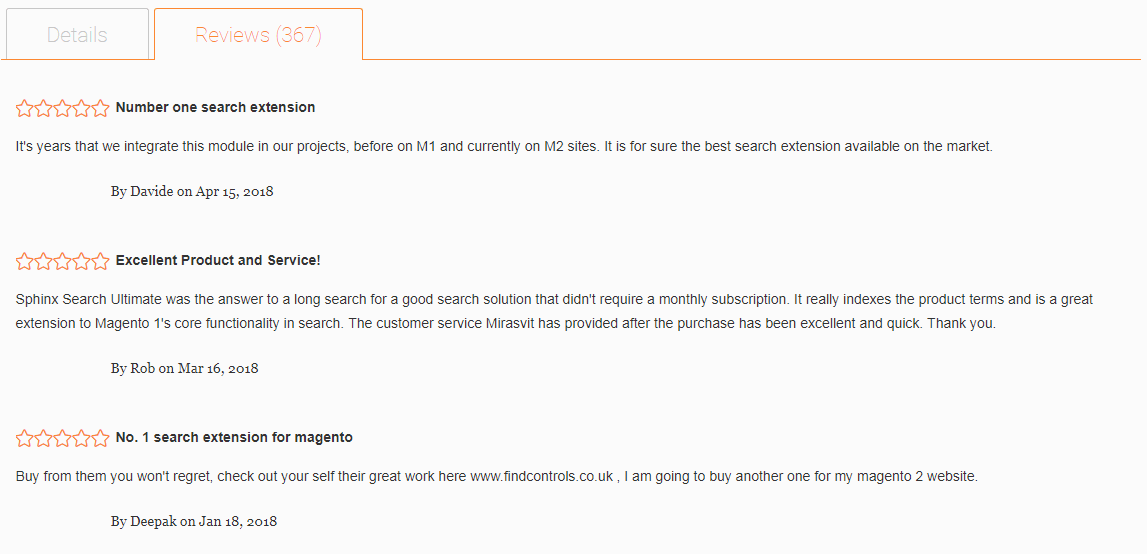Click 'By Deepak on Jan 18, 2018' byline
The height and width of the screenshot is (554, 1147).
pyautogui.click(x=194, y=521)
